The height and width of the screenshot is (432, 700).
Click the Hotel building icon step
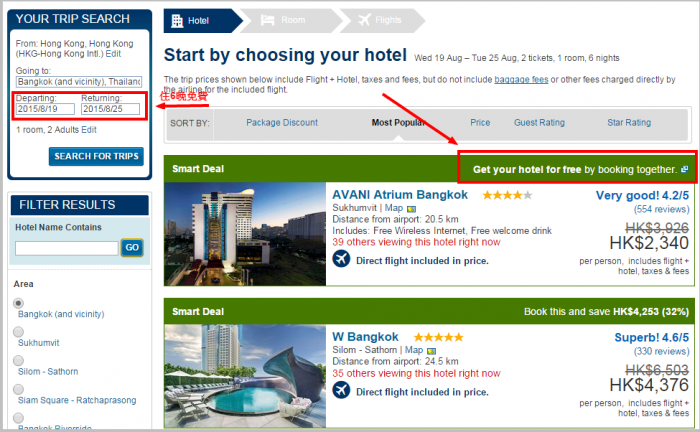(177, 21)
